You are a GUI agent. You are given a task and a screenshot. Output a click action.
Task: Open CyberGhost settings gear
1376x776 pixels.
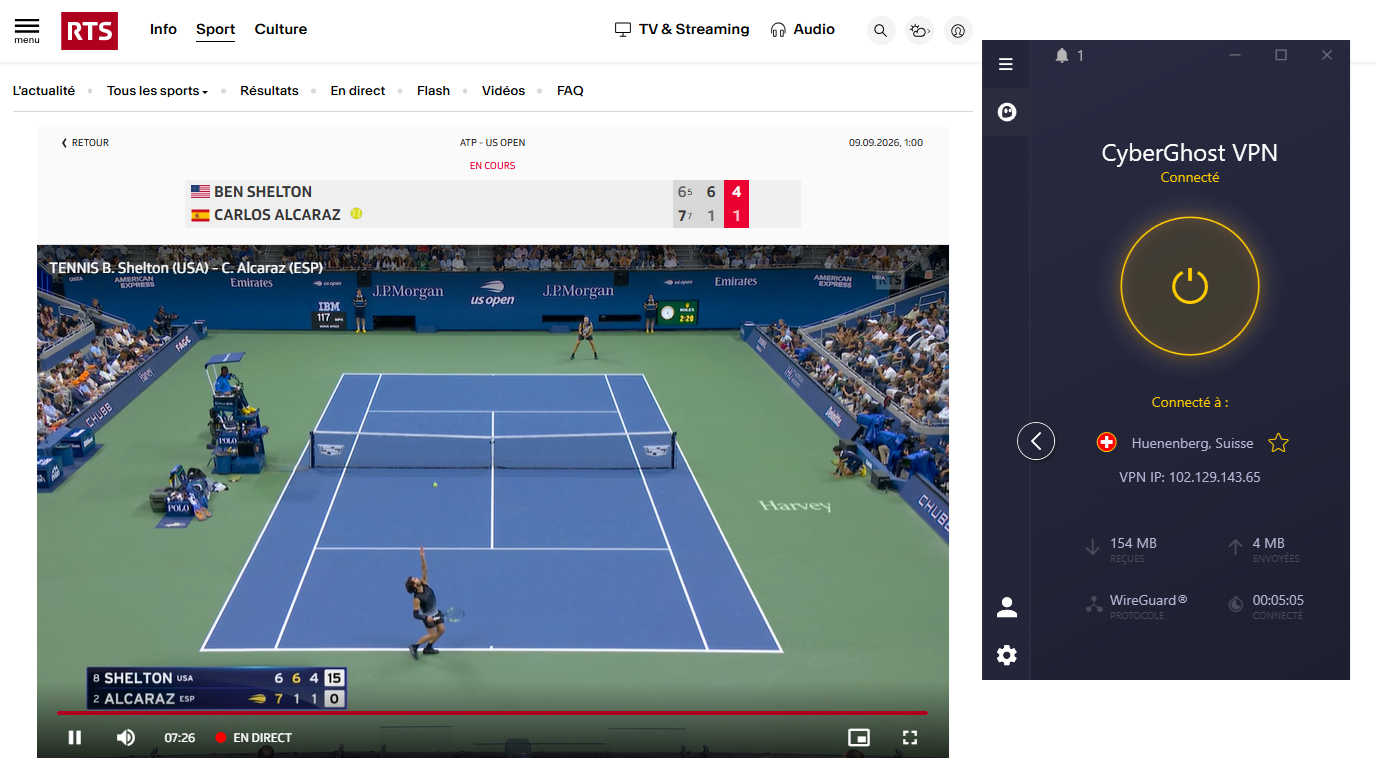click(1007, 655)
